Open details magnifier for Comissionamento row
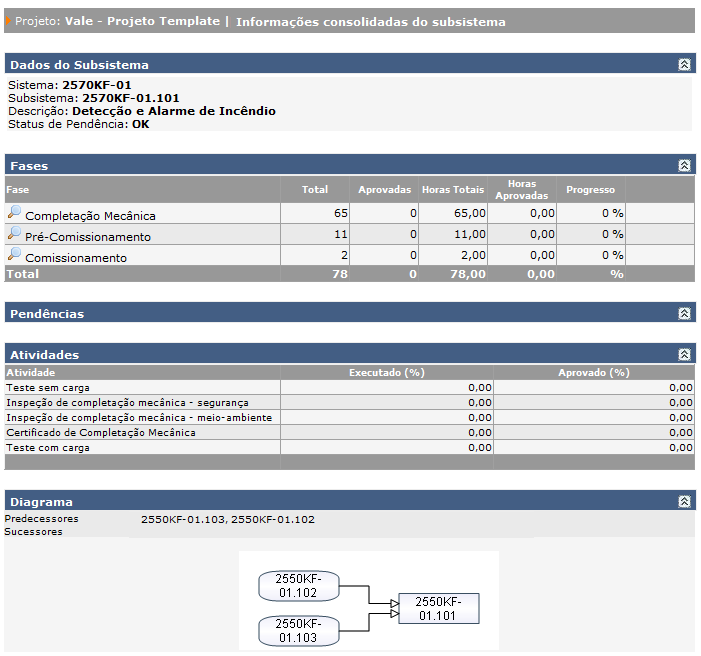This screenshot has height=656, width=701. 14,254
